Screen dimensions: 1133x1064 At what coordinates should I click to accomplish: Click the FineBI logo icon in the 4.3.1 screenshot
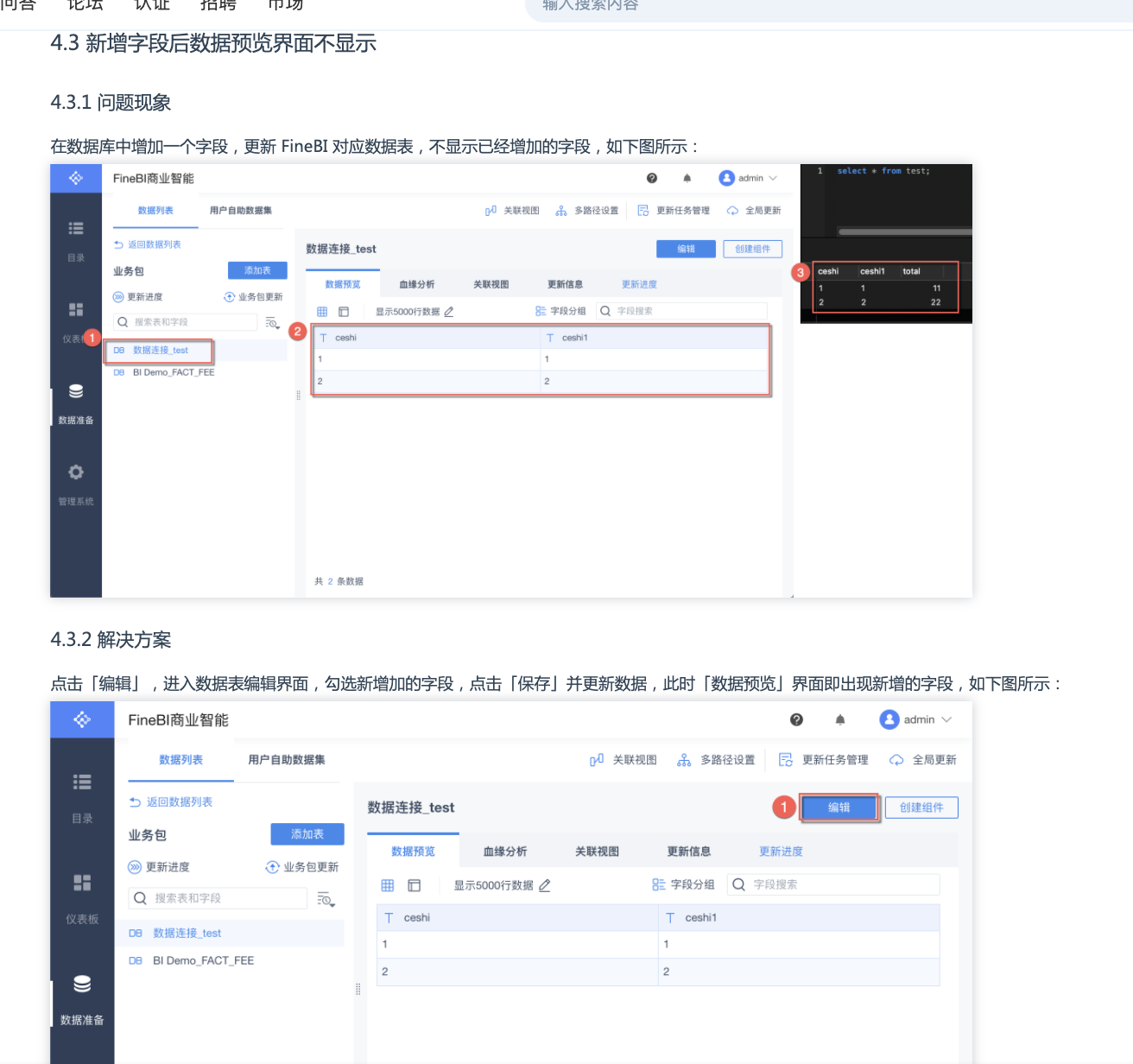[76, 178]
